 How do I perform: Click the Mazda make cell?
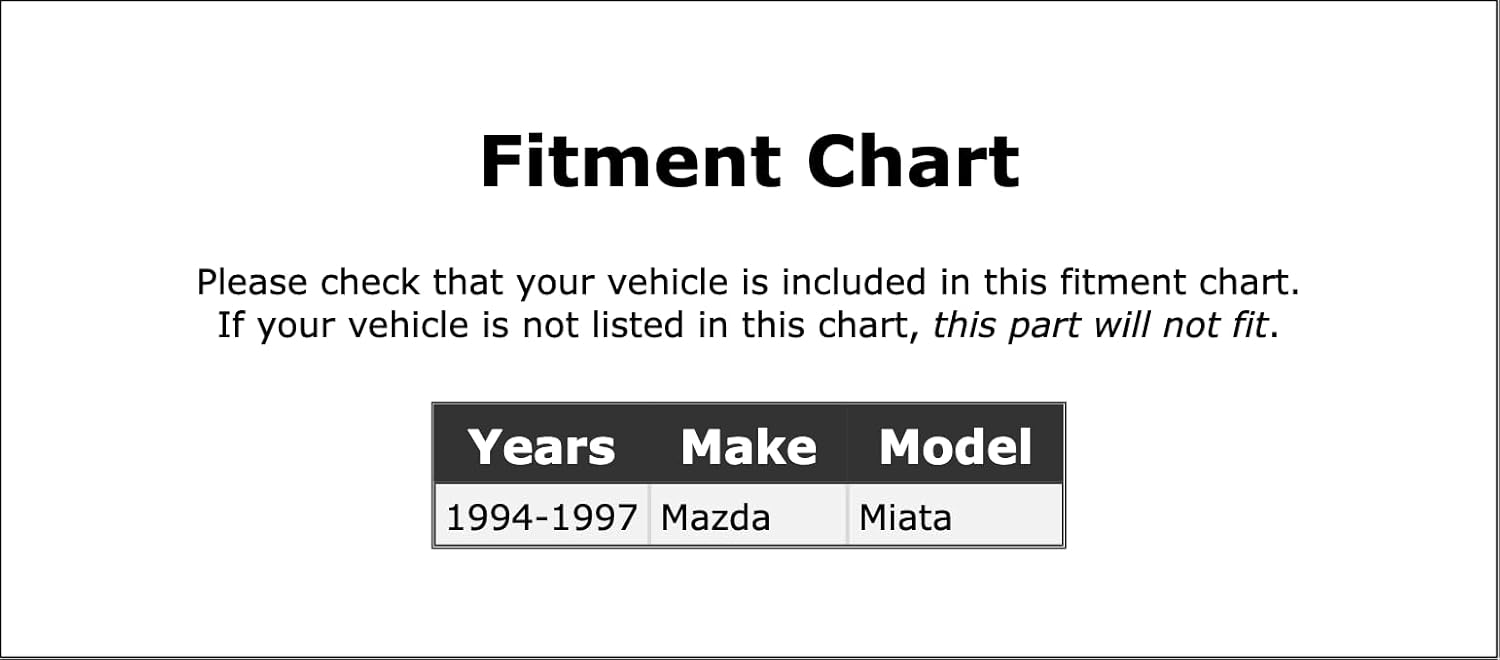coord(748,516)
